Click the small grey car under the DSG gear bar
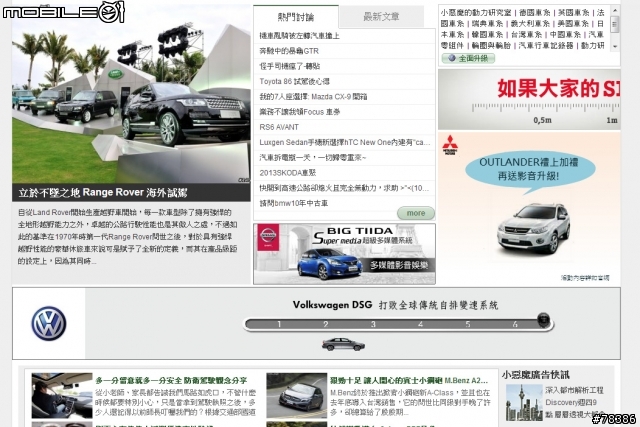This screenshot has width=640, height=427. click(x=343, y=344)
